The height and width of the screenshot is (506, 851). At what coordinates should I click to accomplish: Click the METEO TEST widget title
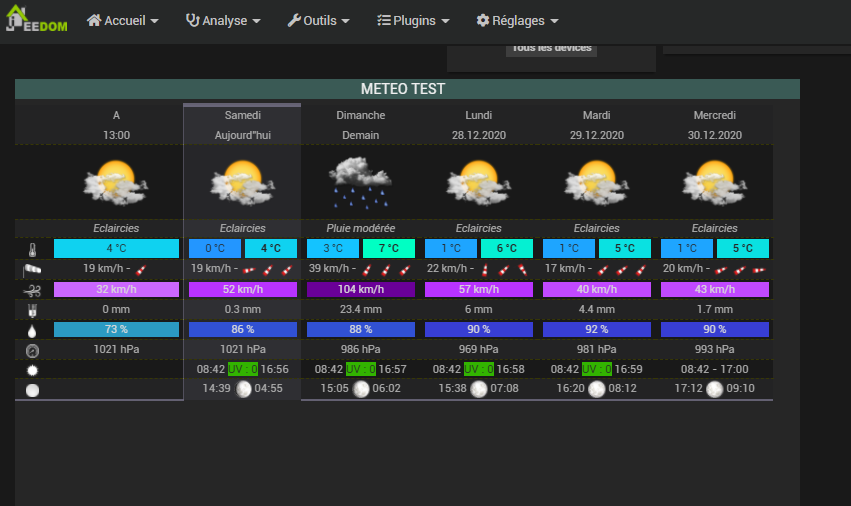(403, 89)
